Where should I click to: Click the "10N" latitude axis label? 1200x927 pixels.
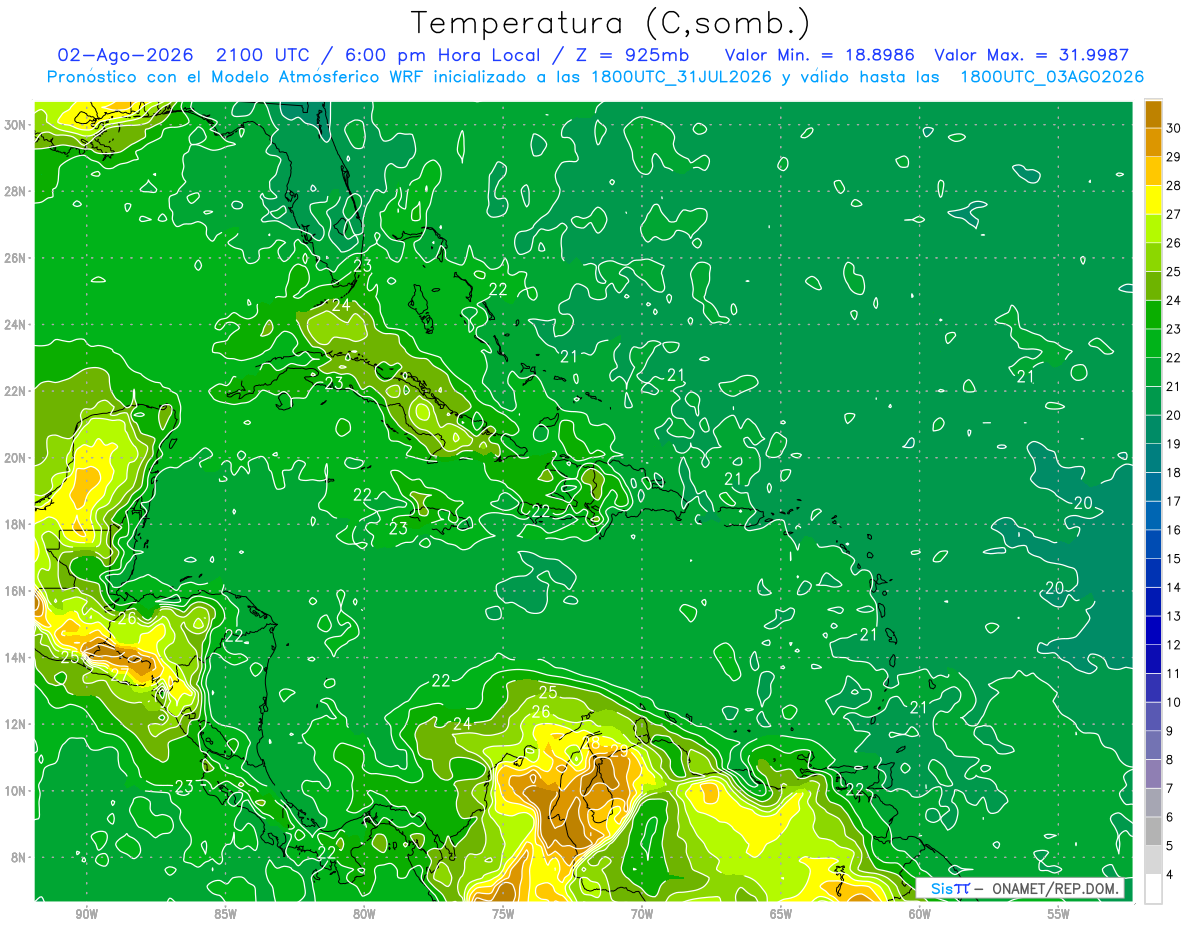pos(15,791)
